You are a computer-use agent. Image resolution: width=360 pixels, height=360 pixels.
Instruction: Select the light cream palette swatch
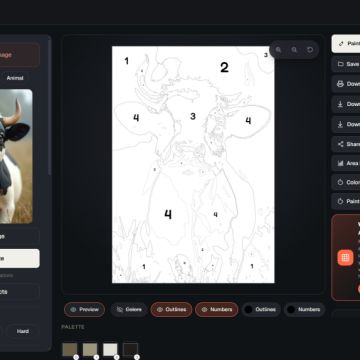(x=110, y=350)
